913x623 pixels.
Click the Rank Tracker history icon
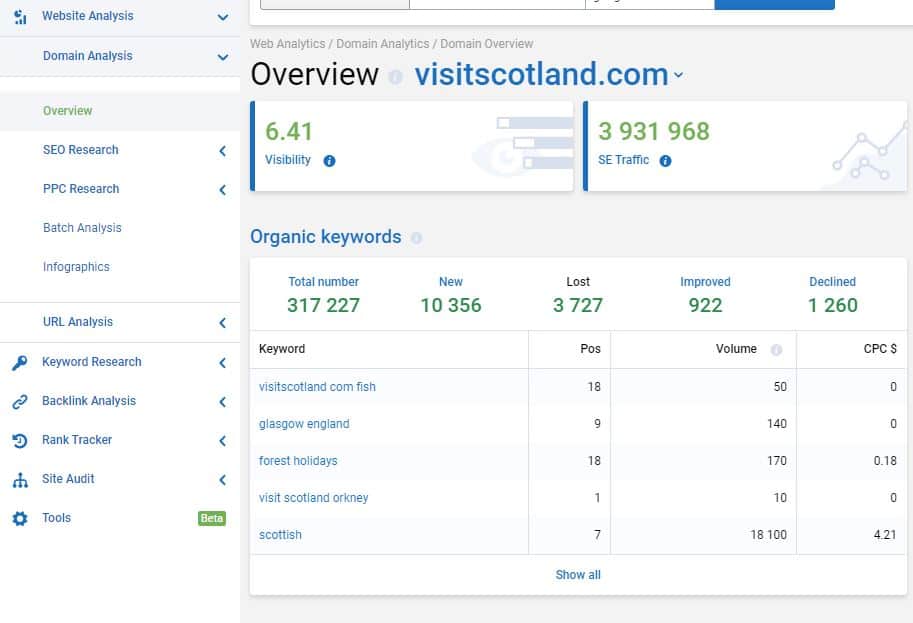coord(20,440)
